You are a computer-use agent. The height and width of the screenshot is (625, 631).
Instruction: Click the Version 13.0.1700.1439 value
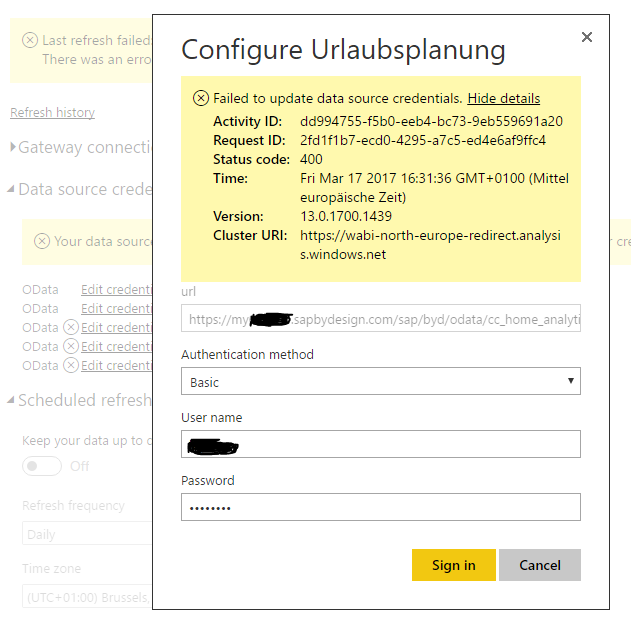pyautogui.click(x=346, y=216)
